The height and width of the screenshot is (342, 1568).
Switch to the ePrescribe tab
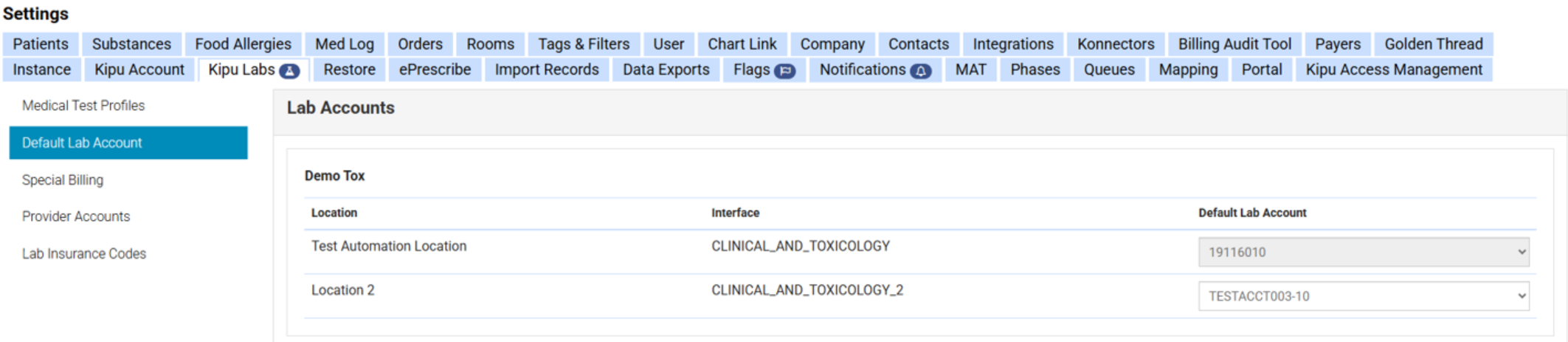435,69
